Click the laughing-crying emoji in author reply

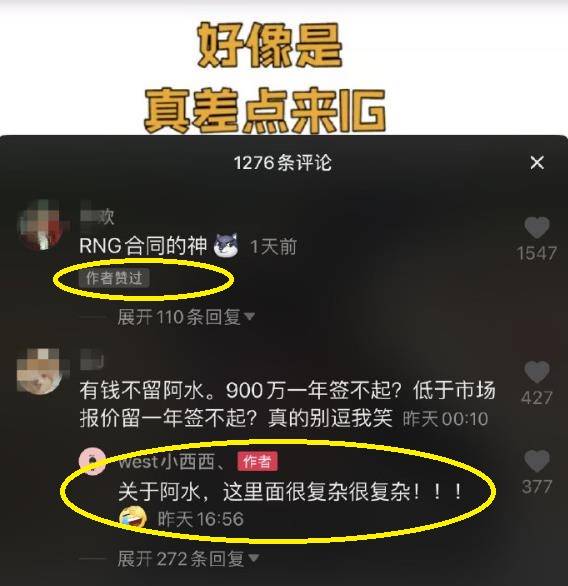(x=133, y=518)
